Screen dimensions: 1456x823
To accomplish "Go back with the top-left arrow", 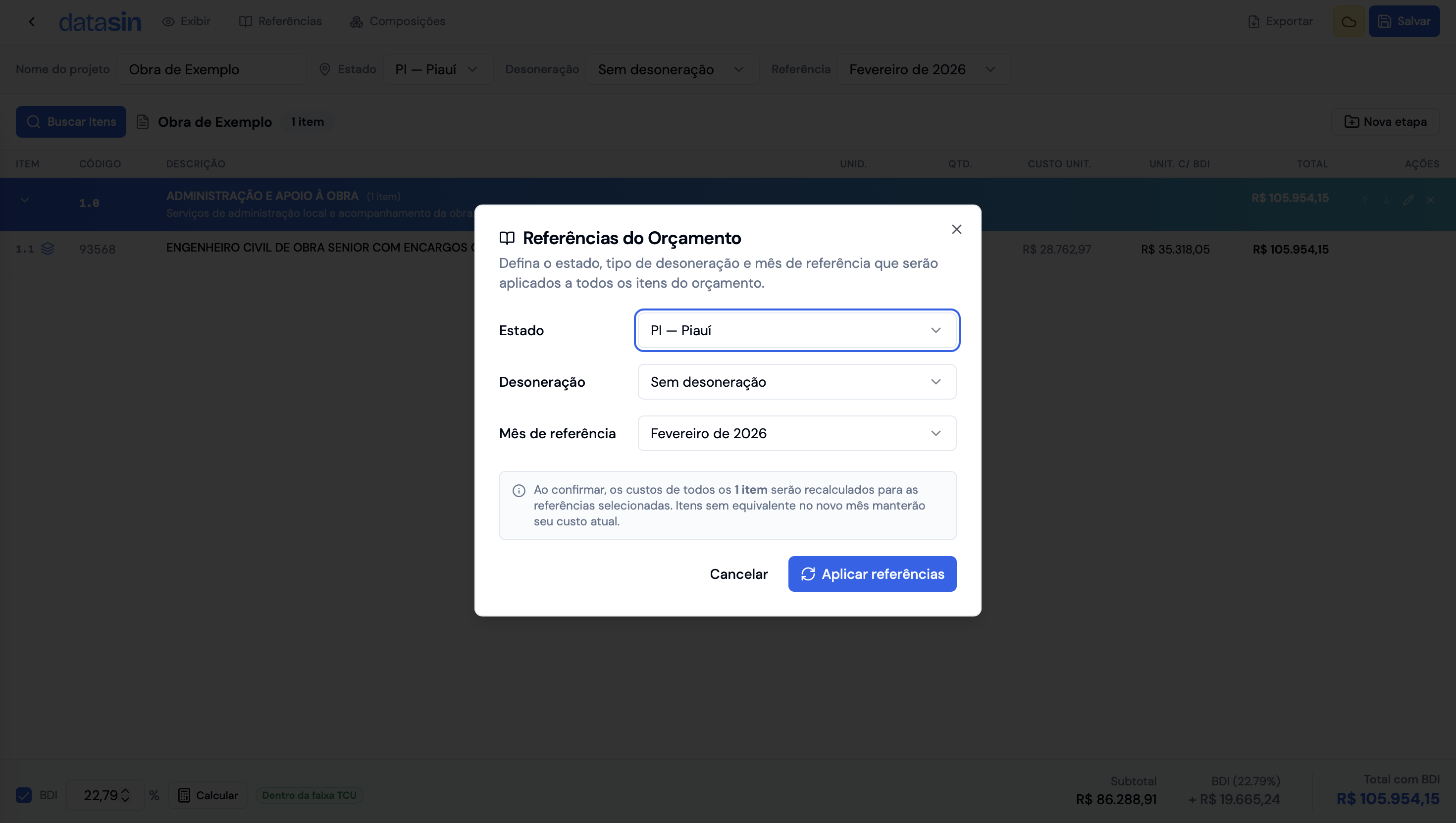I will click(32, 21).
